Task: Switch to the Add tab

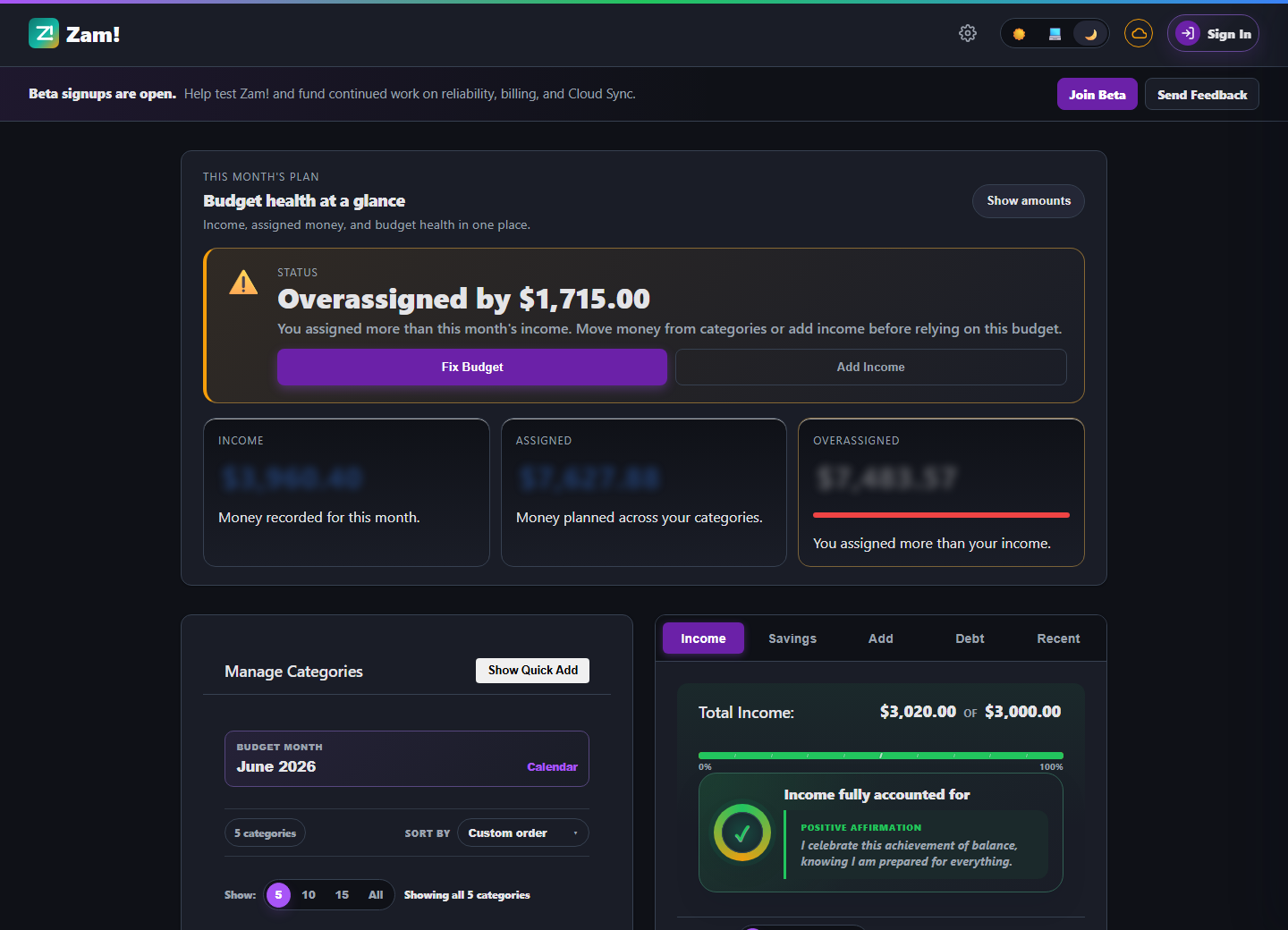Action: 881,638
